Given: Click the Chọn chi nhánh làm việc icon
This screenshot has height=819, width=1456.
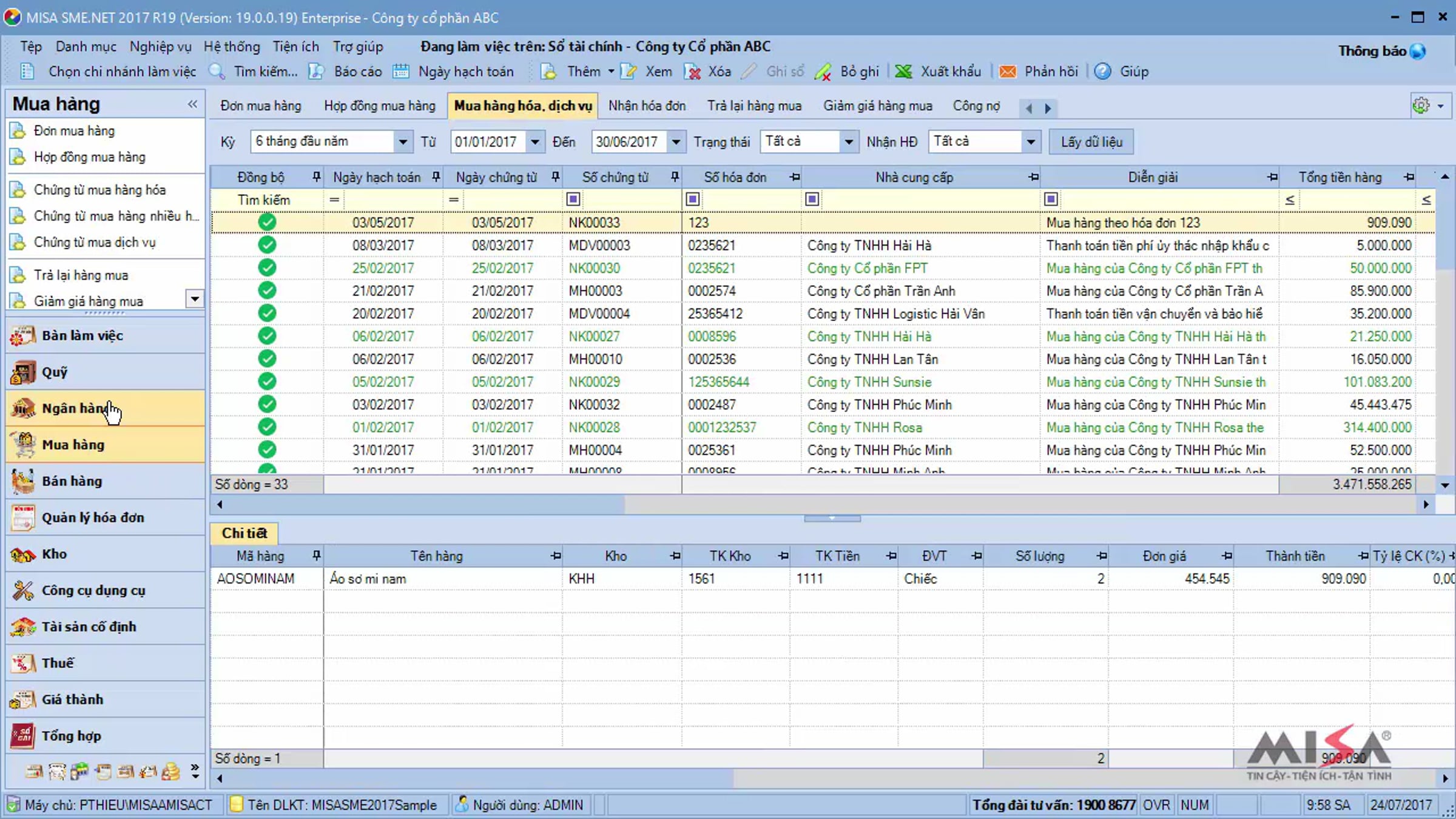Looking at the screenshot, I should [27, 72].
